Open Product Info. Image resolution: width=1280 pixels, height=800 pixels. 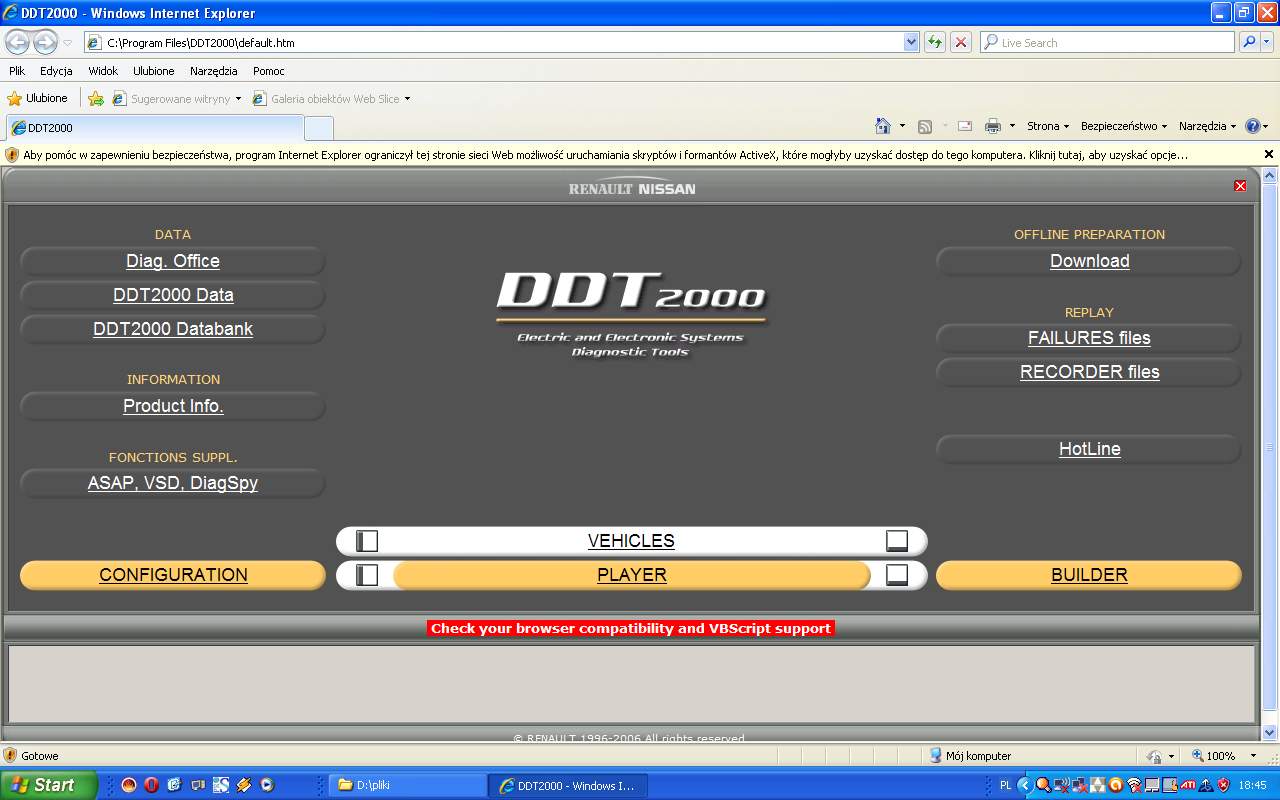pyautogui.click(x=173, y=406)
